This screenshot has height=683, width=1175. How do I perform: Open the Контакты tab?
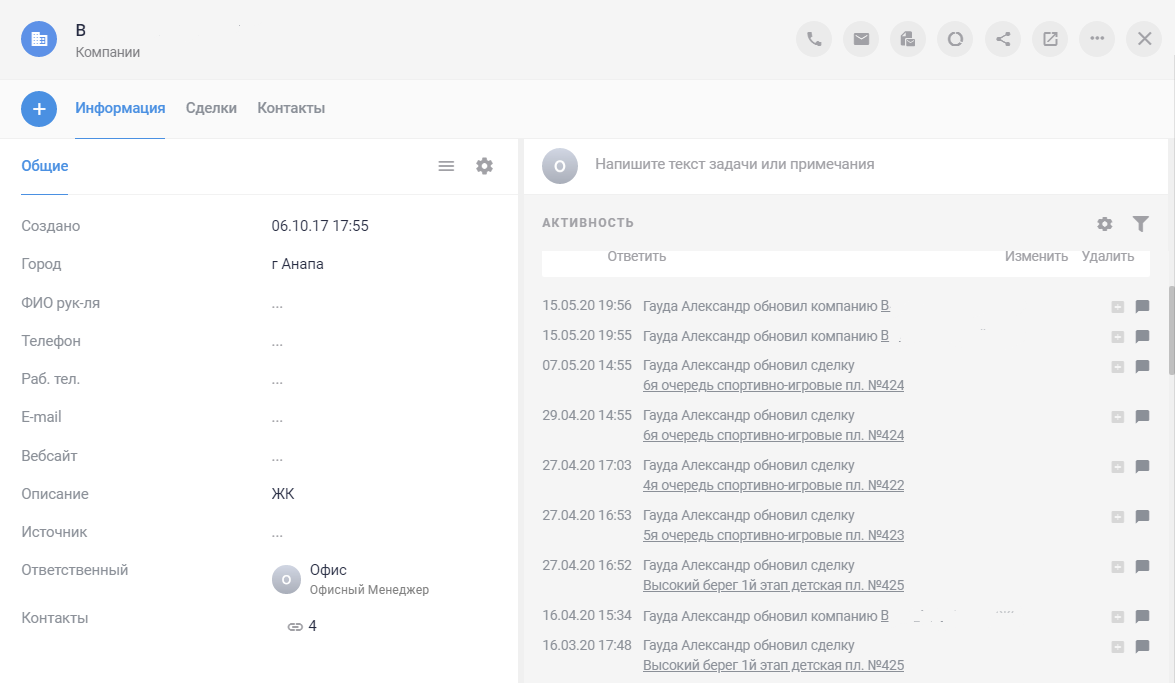tap(290, 107)
